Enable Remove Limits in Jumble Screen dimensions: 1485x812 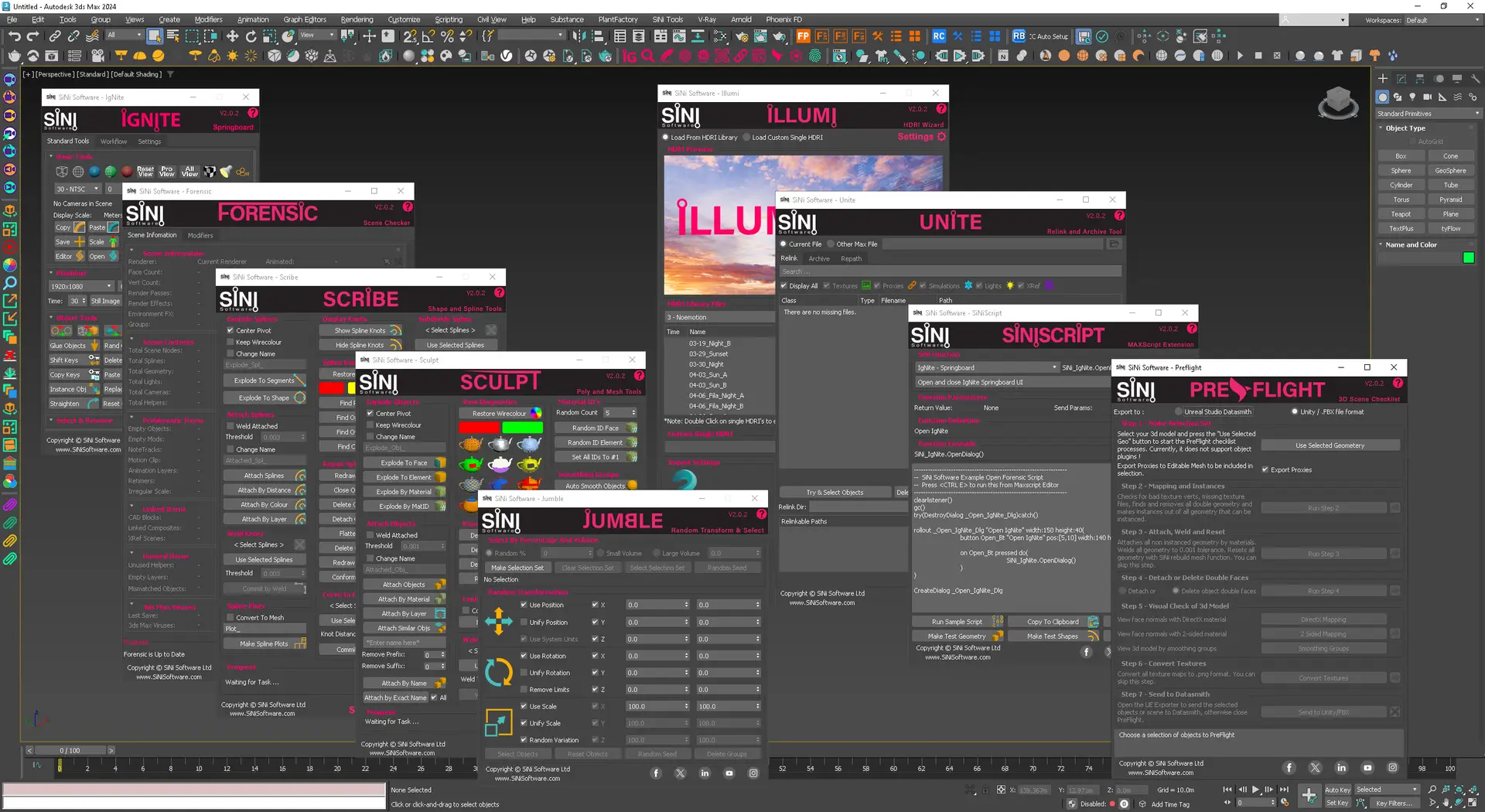[x=524, y=690]
